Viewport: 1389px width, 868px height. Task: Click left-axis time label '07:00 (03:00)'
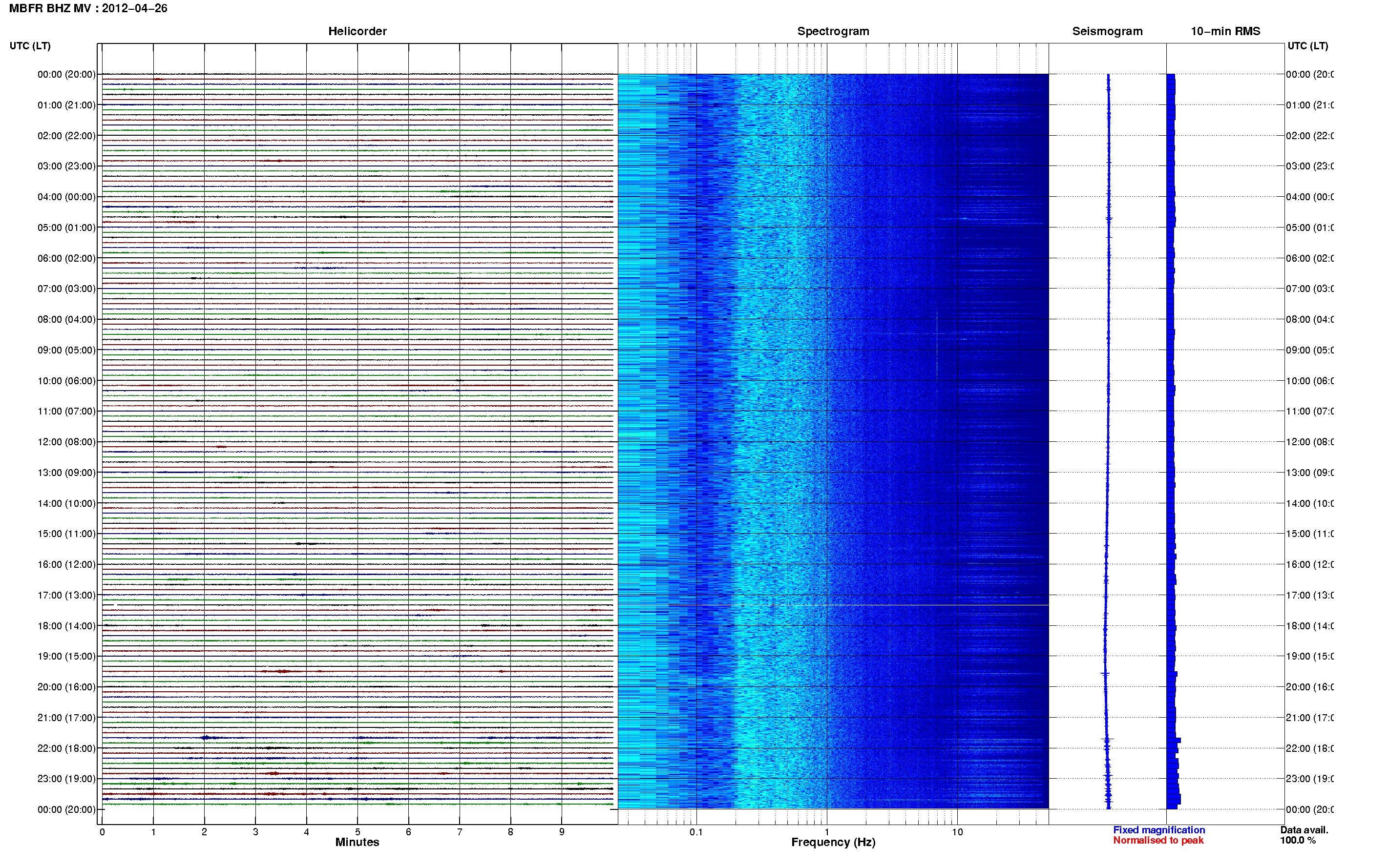coord(66,289)
